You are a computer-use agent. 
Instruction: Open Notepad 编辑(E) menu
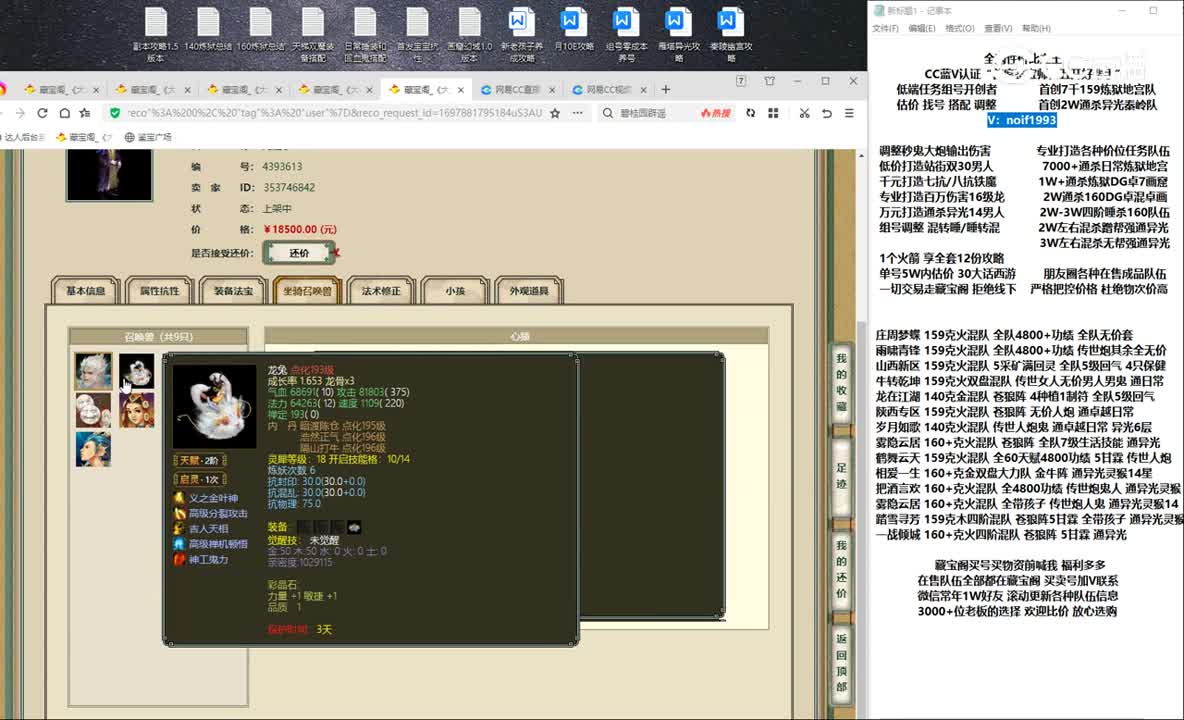click(921, 28)
